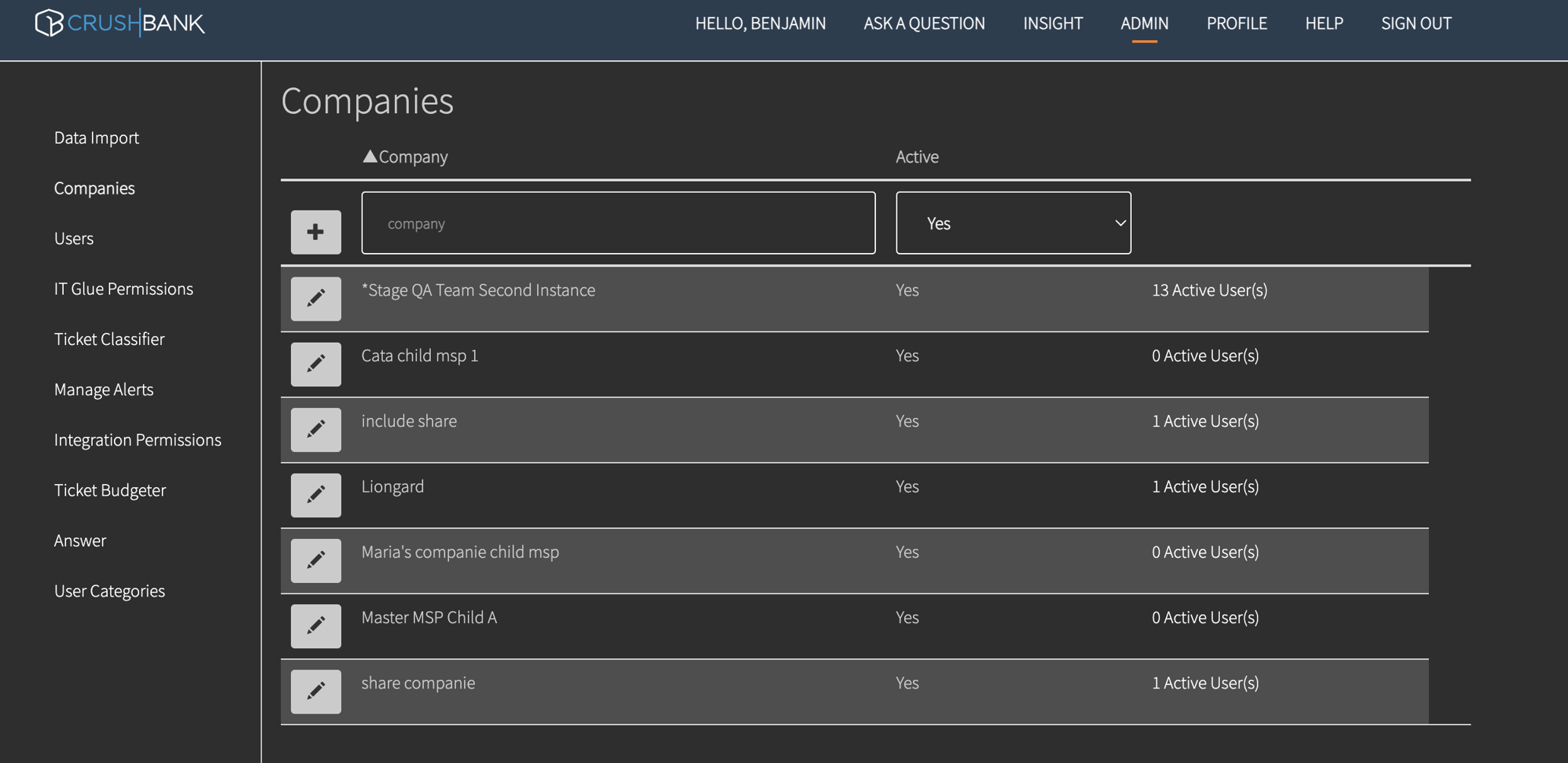The height and width of the screenshot is (763, 1568).
Task: Open the Ticket Budgeter section
Action: tap(109, 490)
